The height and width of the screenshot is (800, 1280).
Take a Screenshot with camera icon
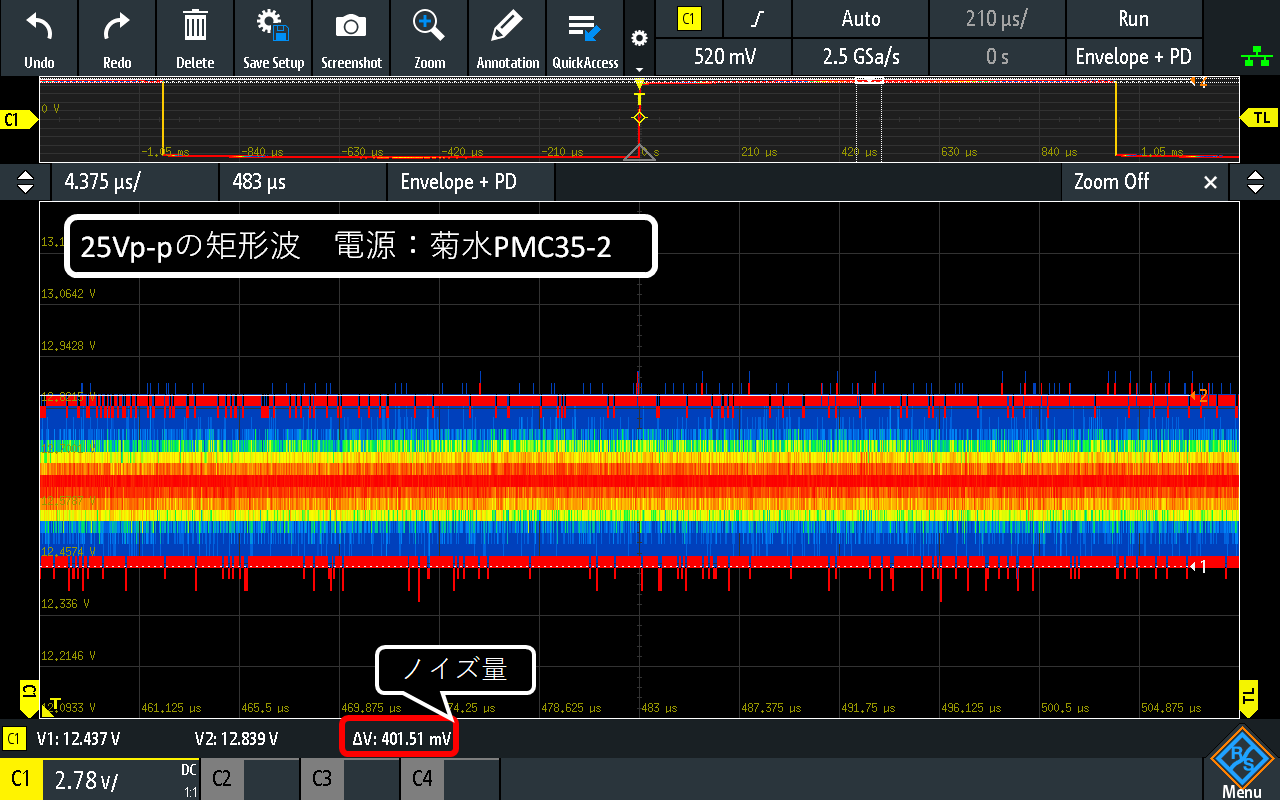(351, 38)
